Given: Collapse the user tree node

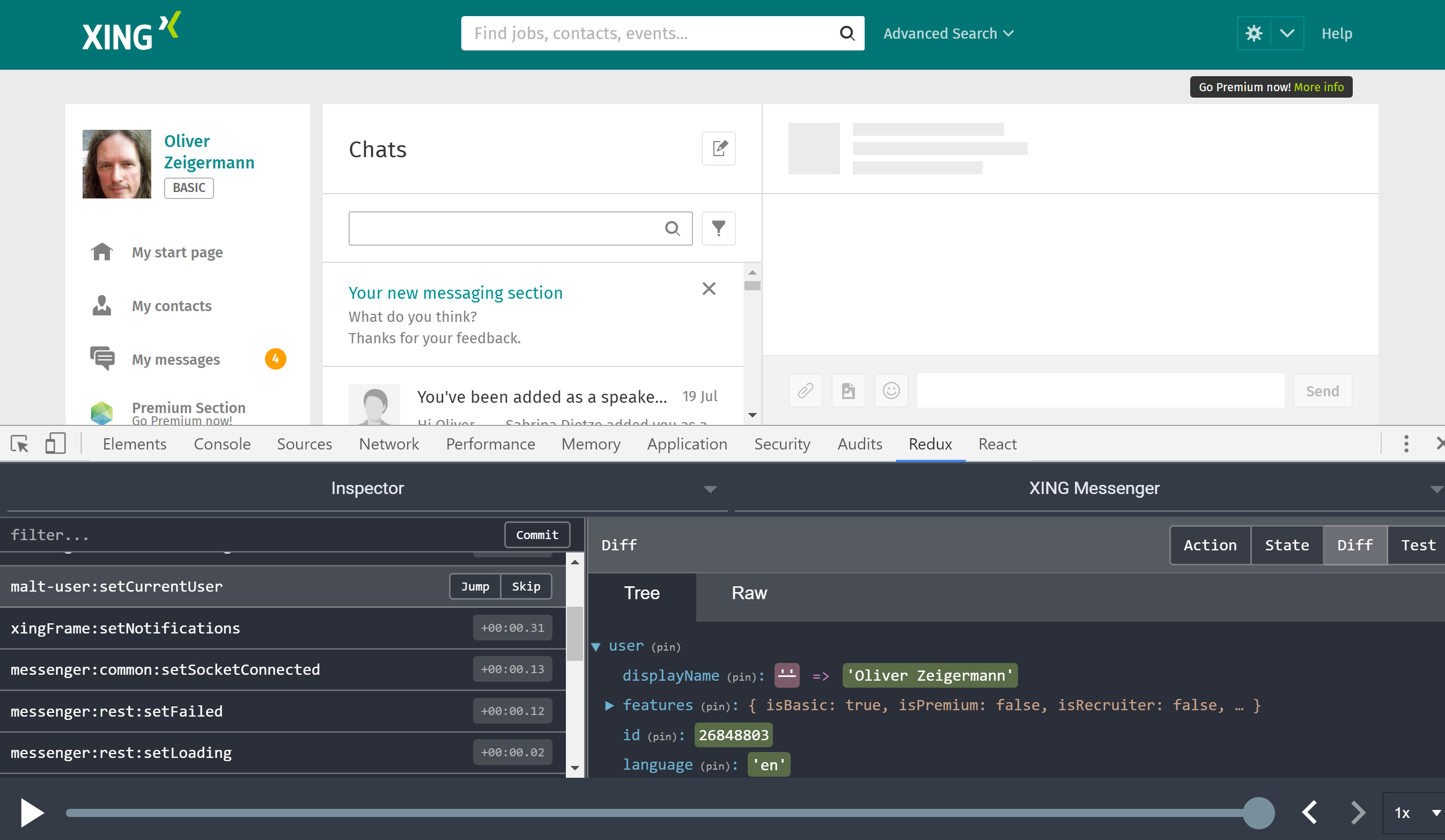Looking at the screenshot, I should [596, 647].
